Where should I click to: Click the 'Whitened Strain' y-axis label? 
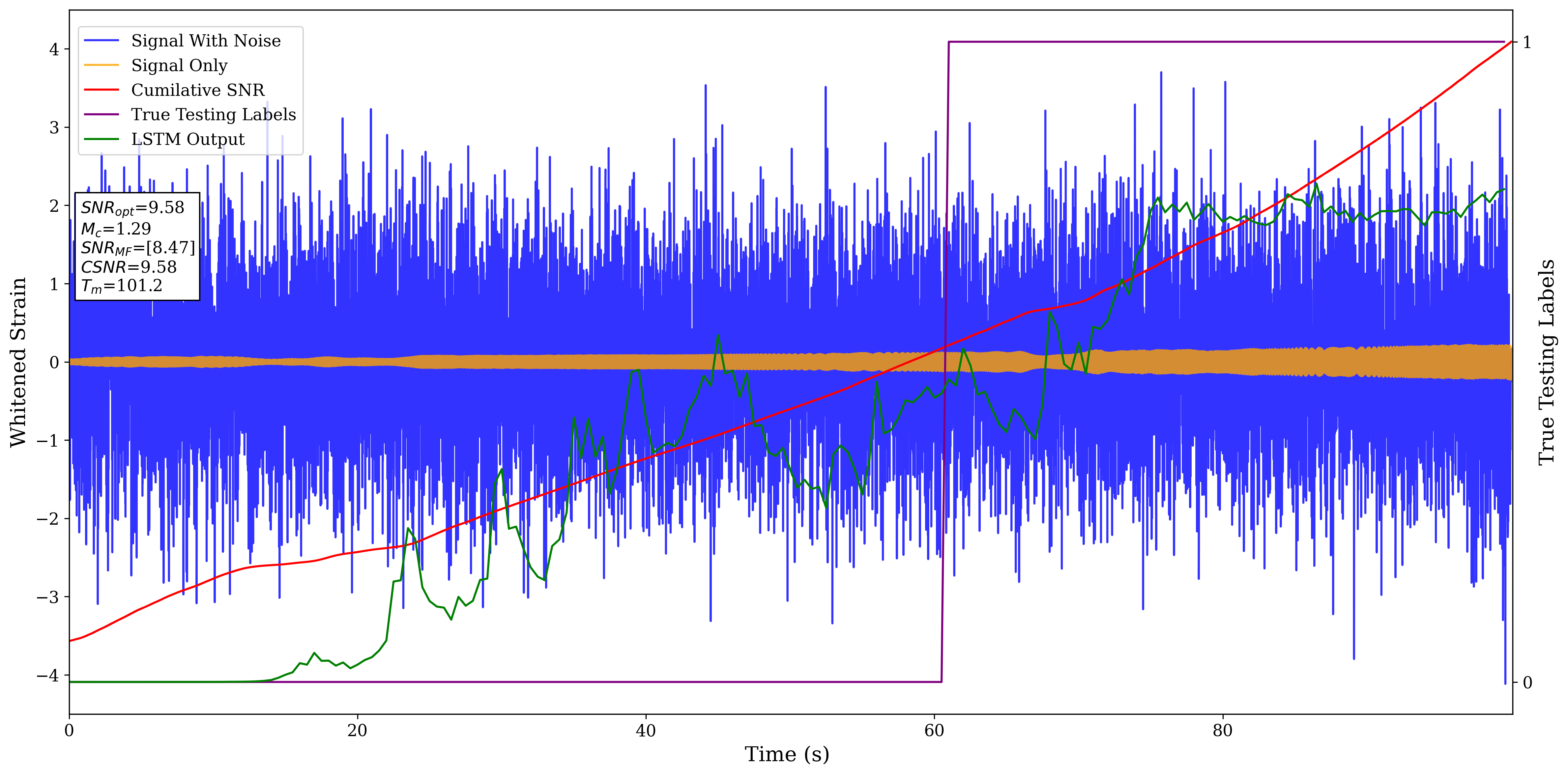pos(18,362)
